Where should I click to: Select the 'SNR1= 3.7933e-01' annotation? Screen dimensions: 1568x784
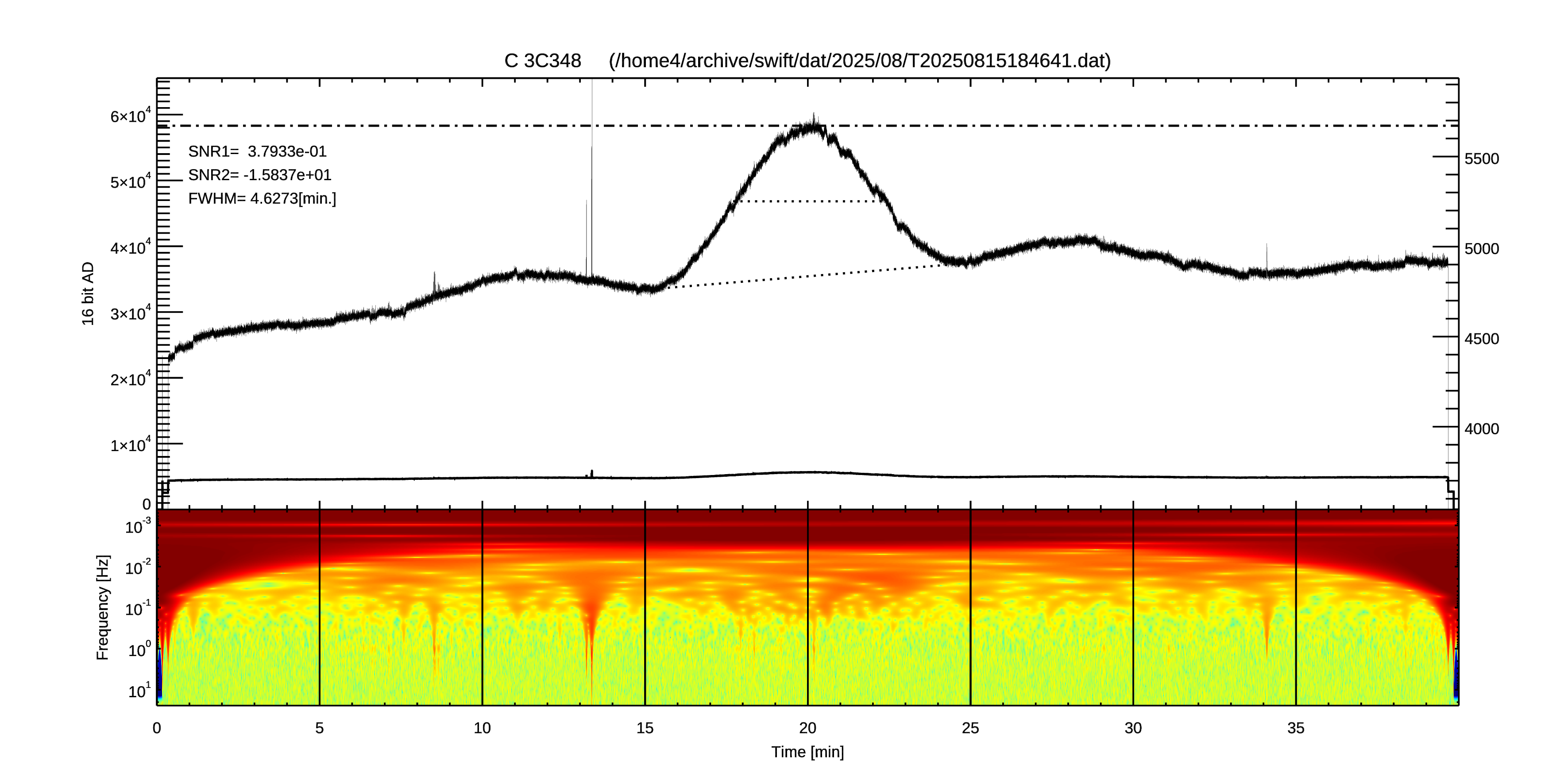pyautogui.click(x=258, y=151)
